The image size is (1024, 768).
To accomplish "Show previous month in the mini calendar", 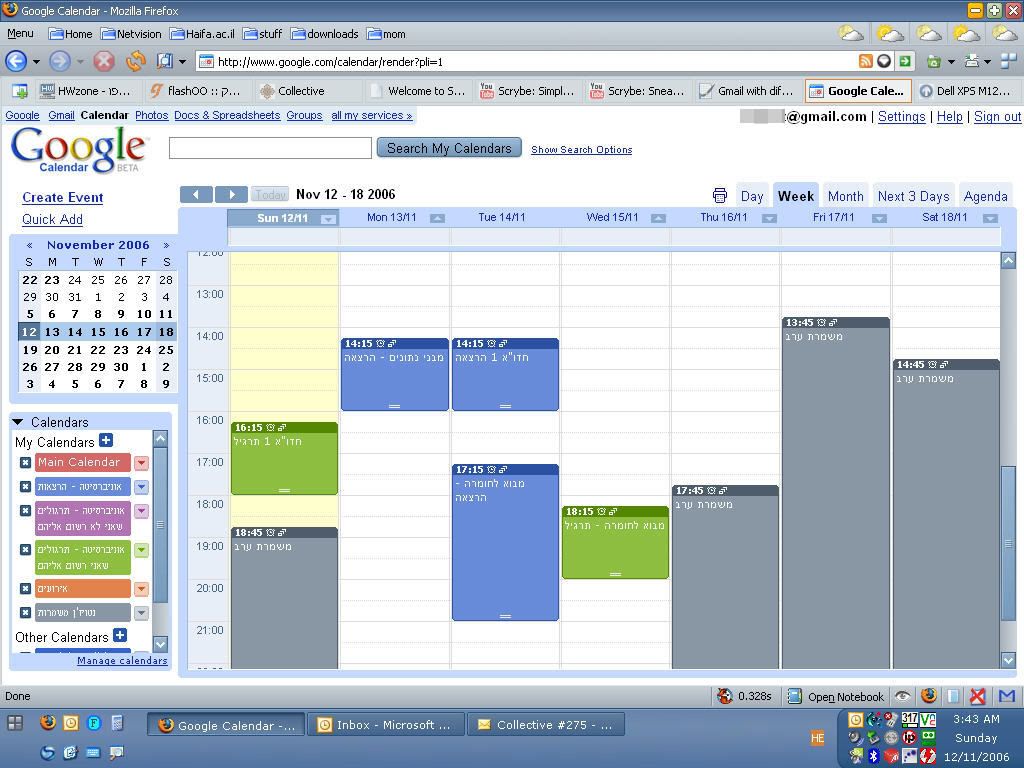I will 29,246.
